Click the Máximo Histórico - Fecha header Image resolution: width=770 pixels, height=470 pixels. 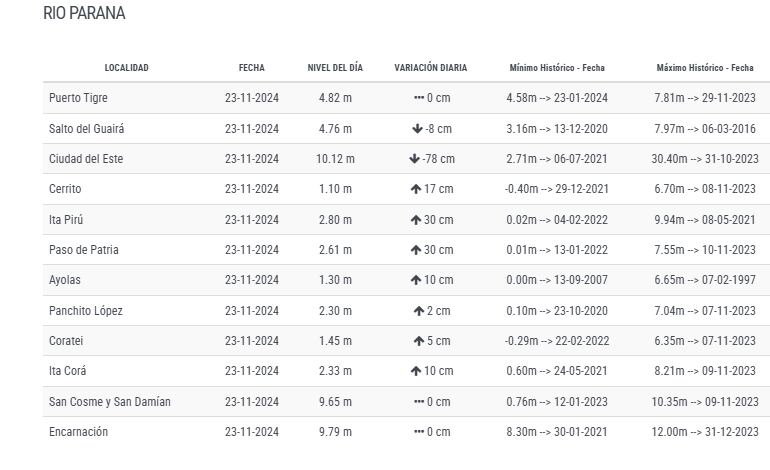click(705, 68)
